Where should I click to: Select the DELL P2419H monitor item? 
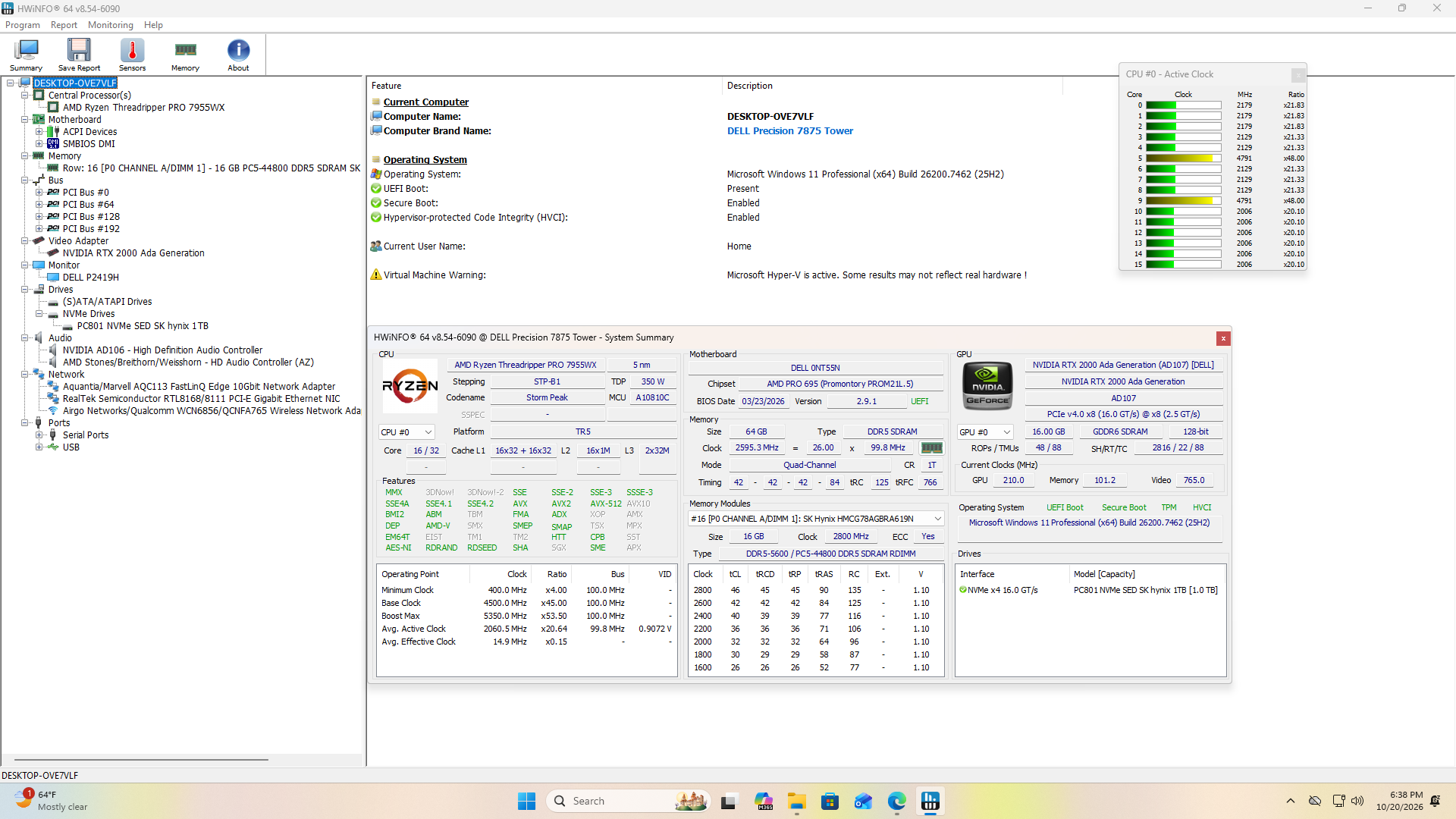pyautogui.click(x=90, y=278)
